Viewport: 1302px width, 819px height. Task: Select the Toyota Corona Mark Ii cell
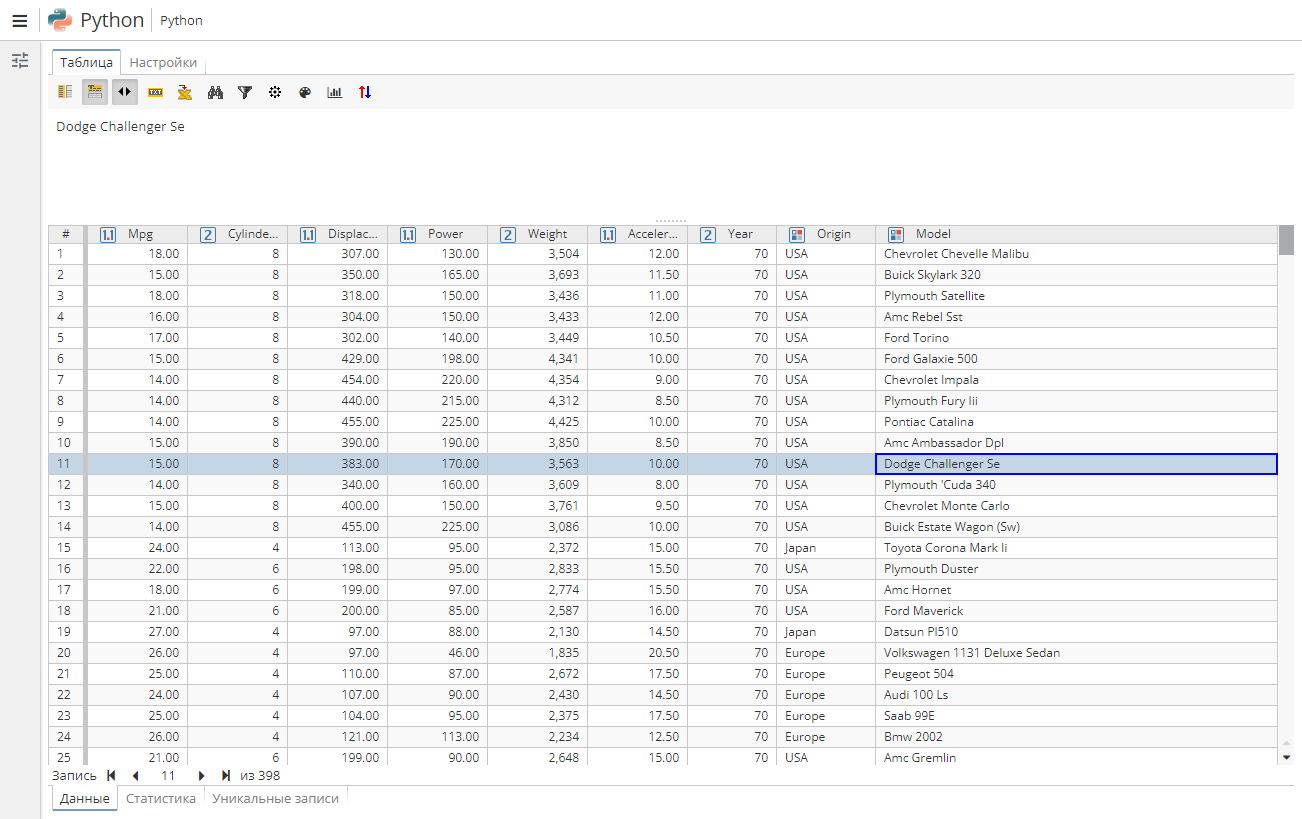(1077, 548)
